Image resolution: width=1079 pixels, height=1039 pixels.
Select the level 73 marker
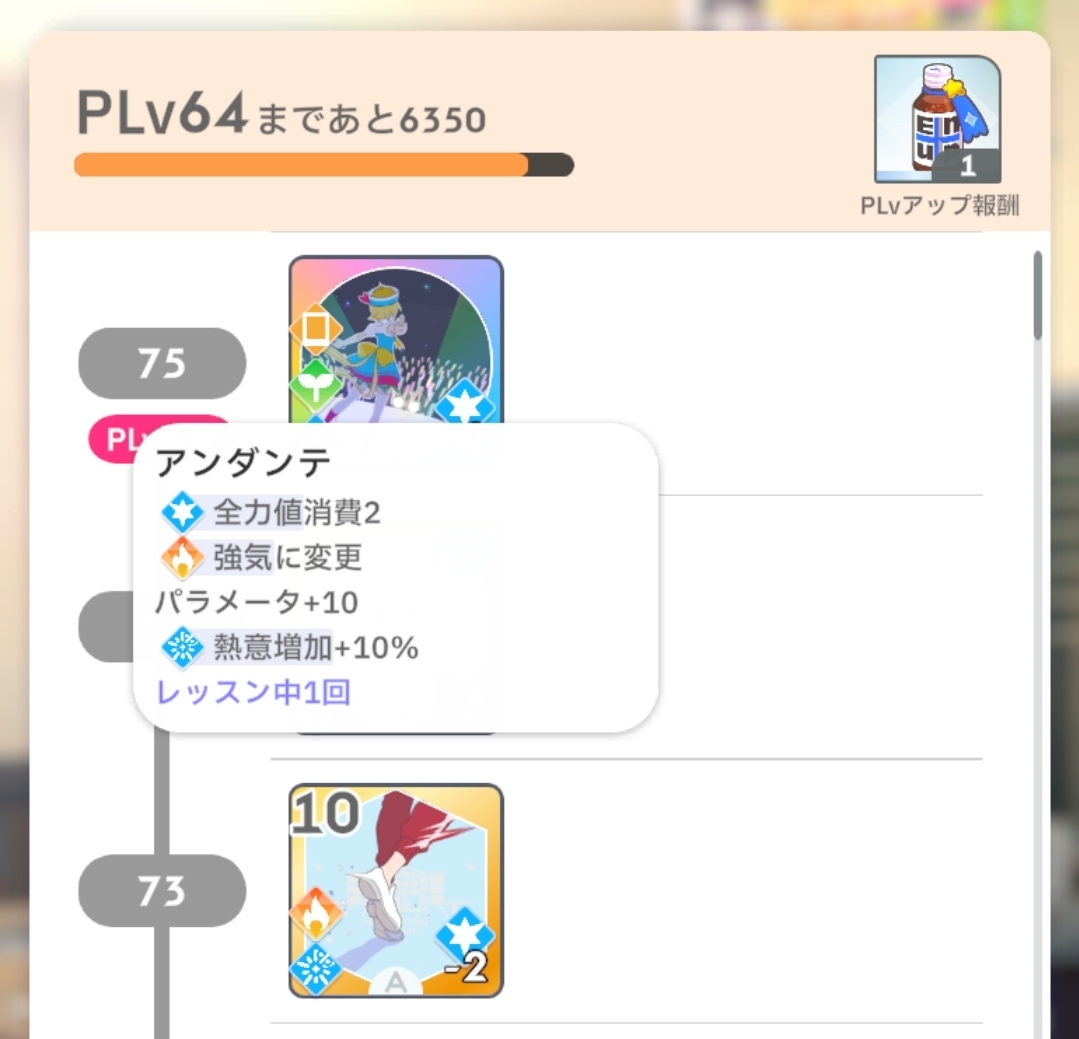pyautogui.click(x=162, y=890)
